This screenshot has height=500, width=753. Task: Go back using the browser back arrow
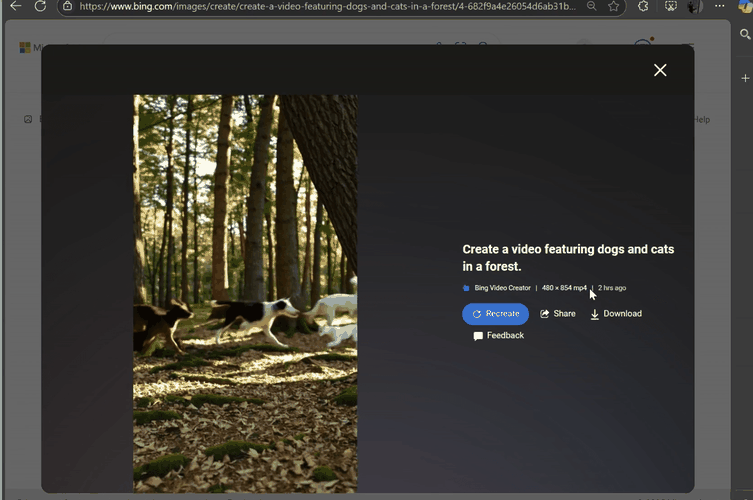click(16, 6)
